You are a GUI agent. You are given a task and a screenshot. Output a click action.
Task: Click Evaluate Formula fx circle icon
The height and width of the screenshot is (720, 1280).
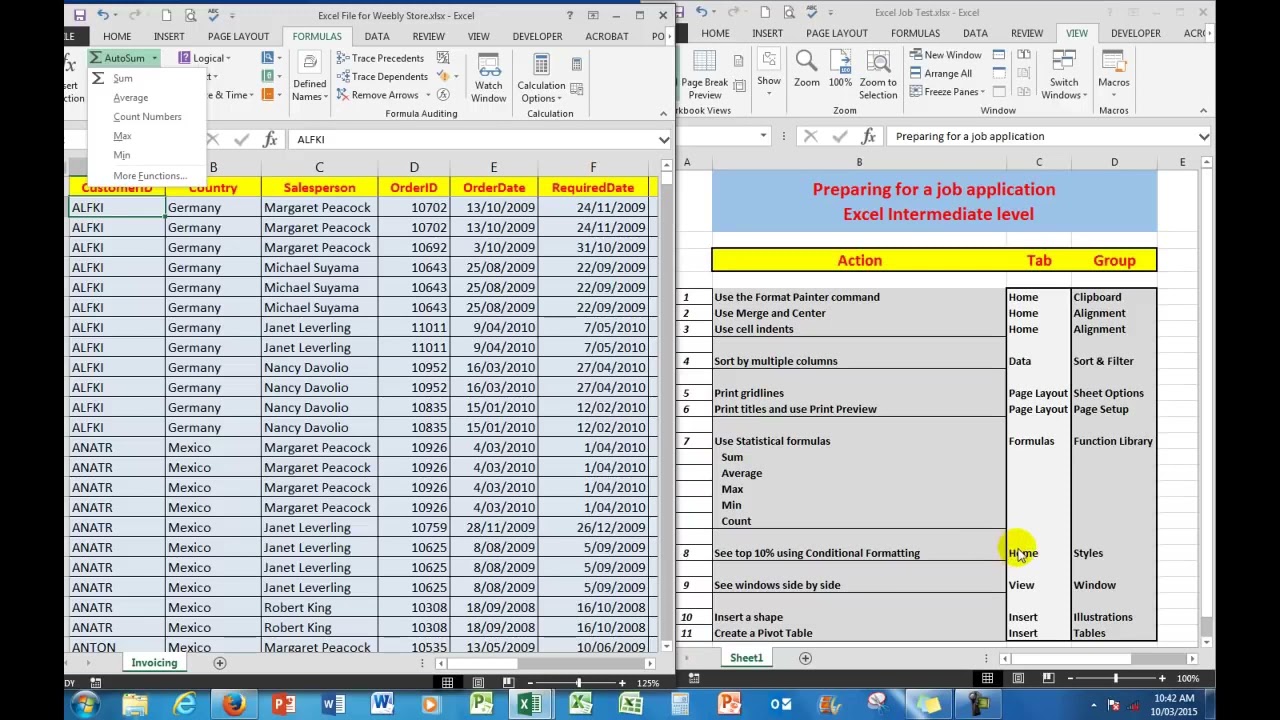click(x=443, y=95)
